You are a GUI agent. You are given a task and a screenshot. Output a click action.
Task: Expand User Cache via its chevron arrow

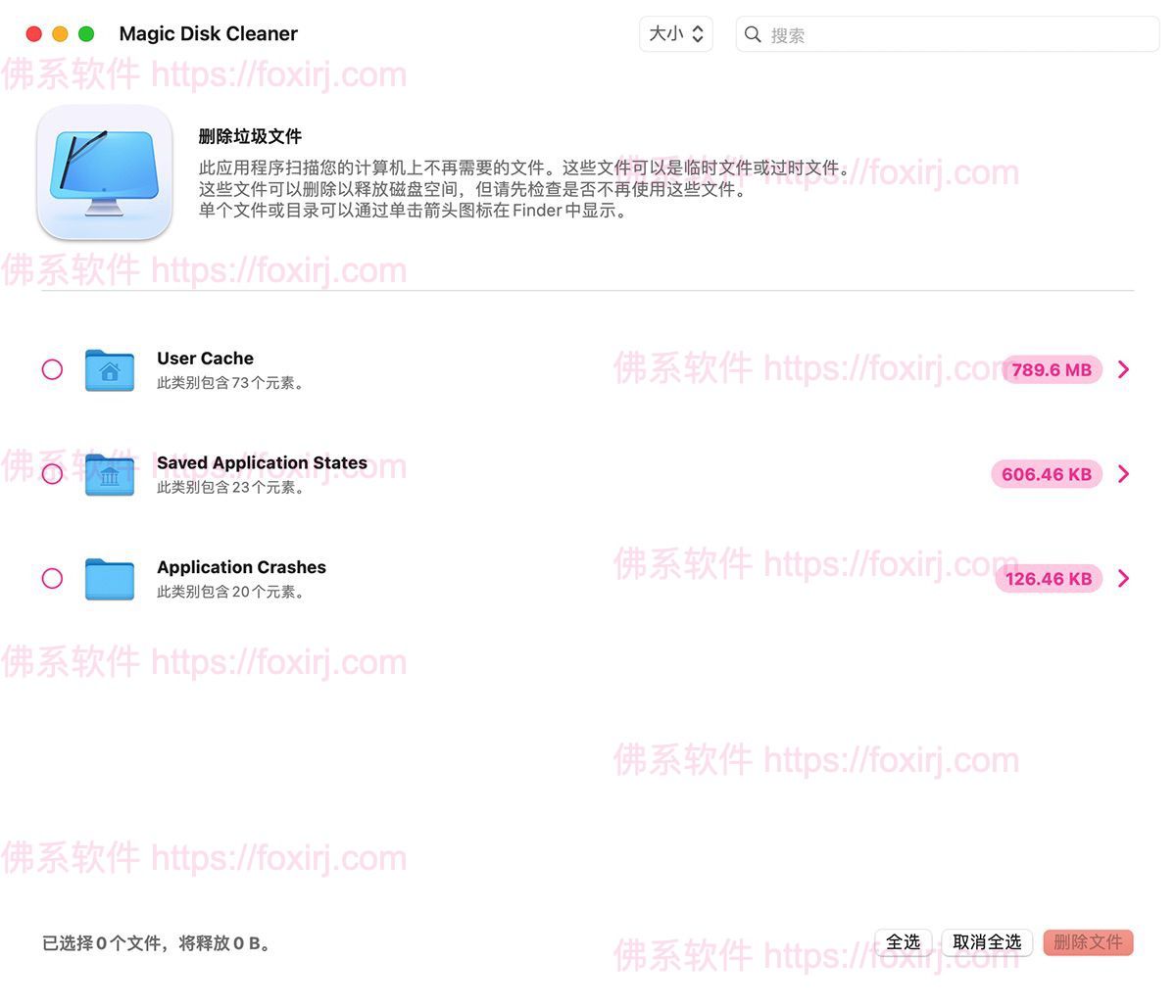point(1125,370)
